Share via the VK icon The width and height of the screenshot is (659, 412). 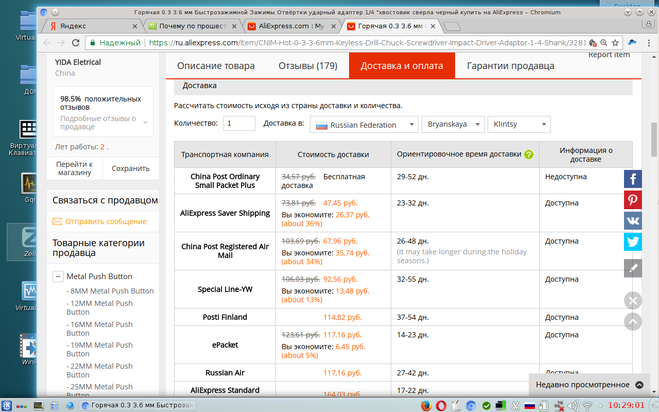(x=633, y=221)
